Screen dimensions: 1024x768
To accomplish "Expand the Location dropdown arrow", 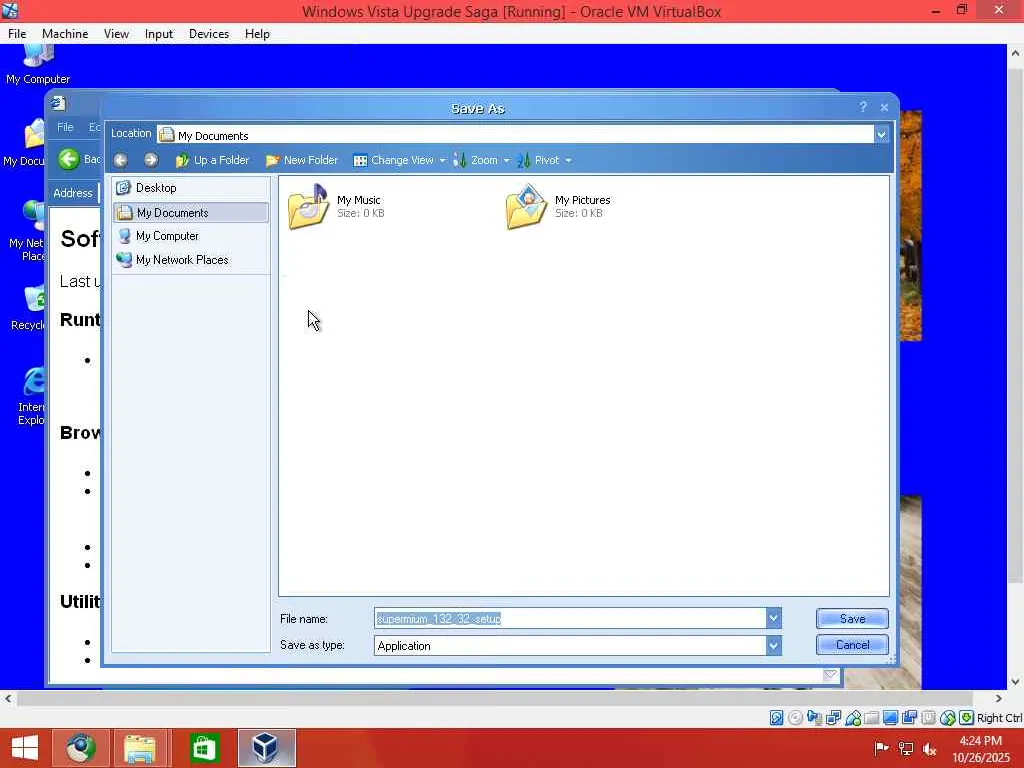I will point(882,135).
